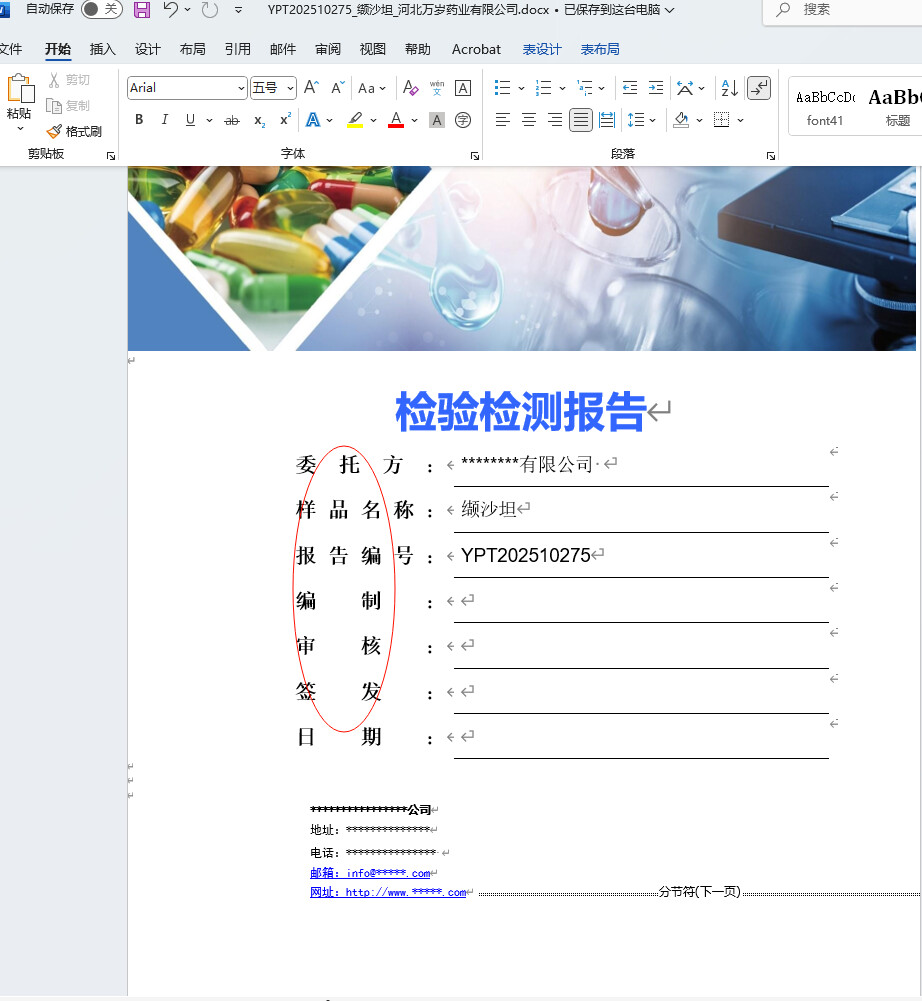This screenshot has width=922, height=1001.
Task: Click the distributed alignment icon
Action: [607, 119]
